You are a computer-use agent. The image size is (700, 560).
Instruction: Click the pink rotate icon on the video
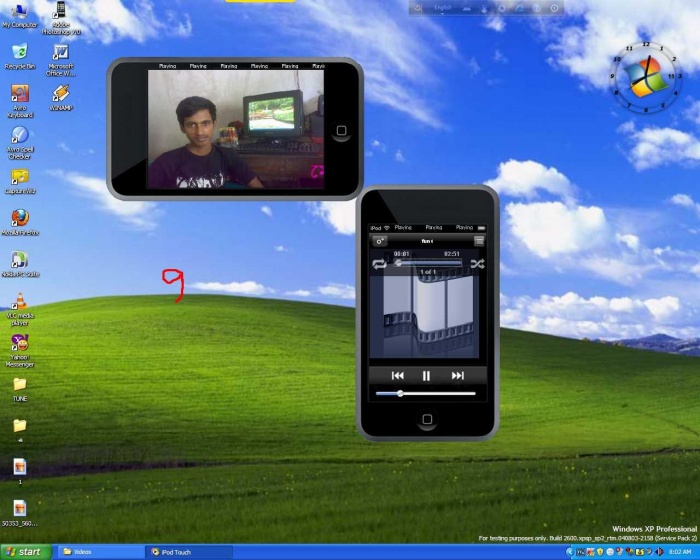click(x=317, y=171)
